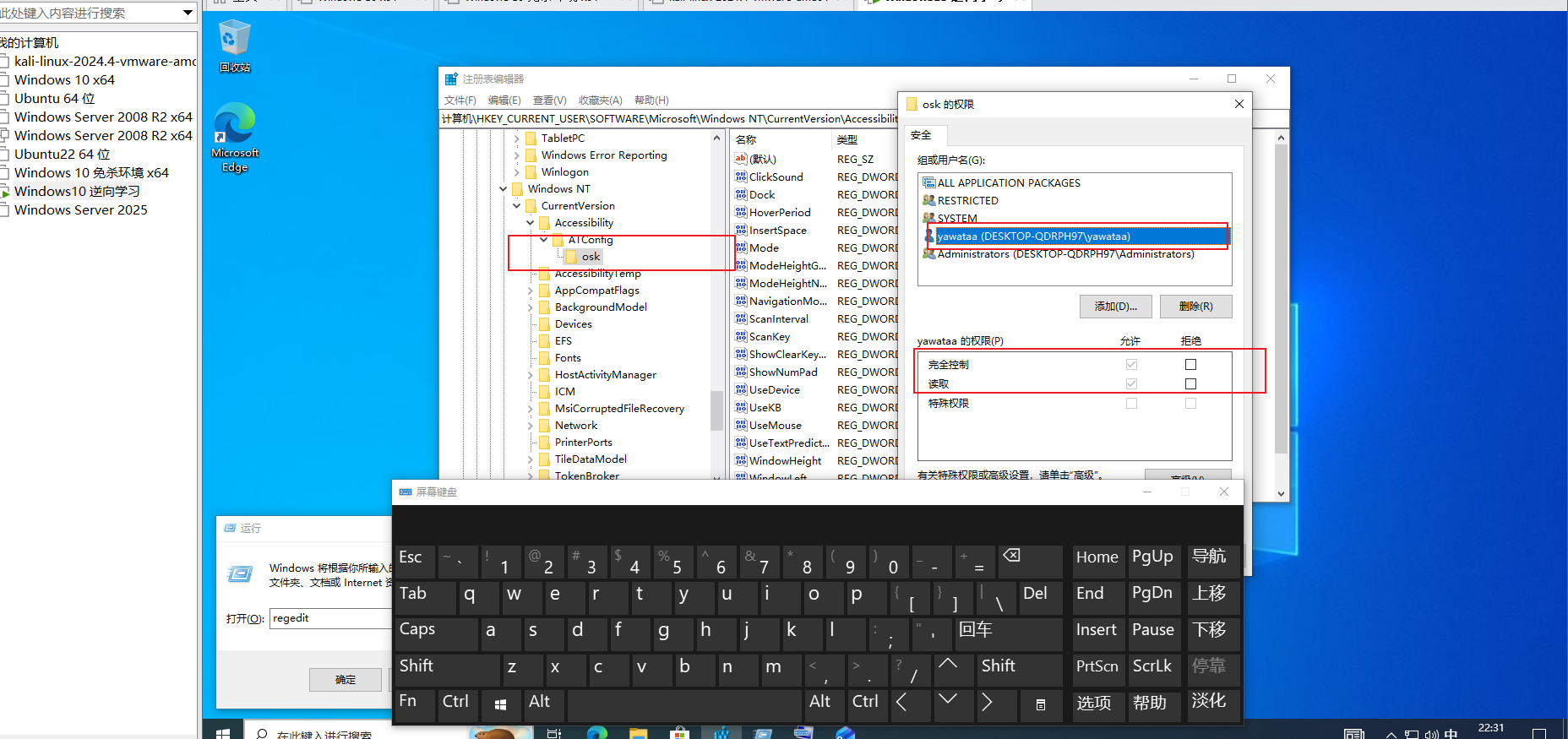1568x739 pixels.
Task: Click the icon beside the ClickSound value
Action: 741,177
